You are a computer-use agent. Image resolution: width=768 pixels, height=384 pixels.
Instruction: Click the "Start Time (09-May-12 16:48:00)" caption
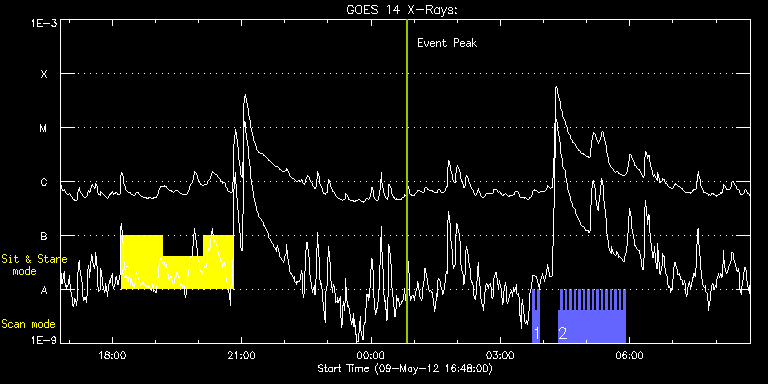405,368
